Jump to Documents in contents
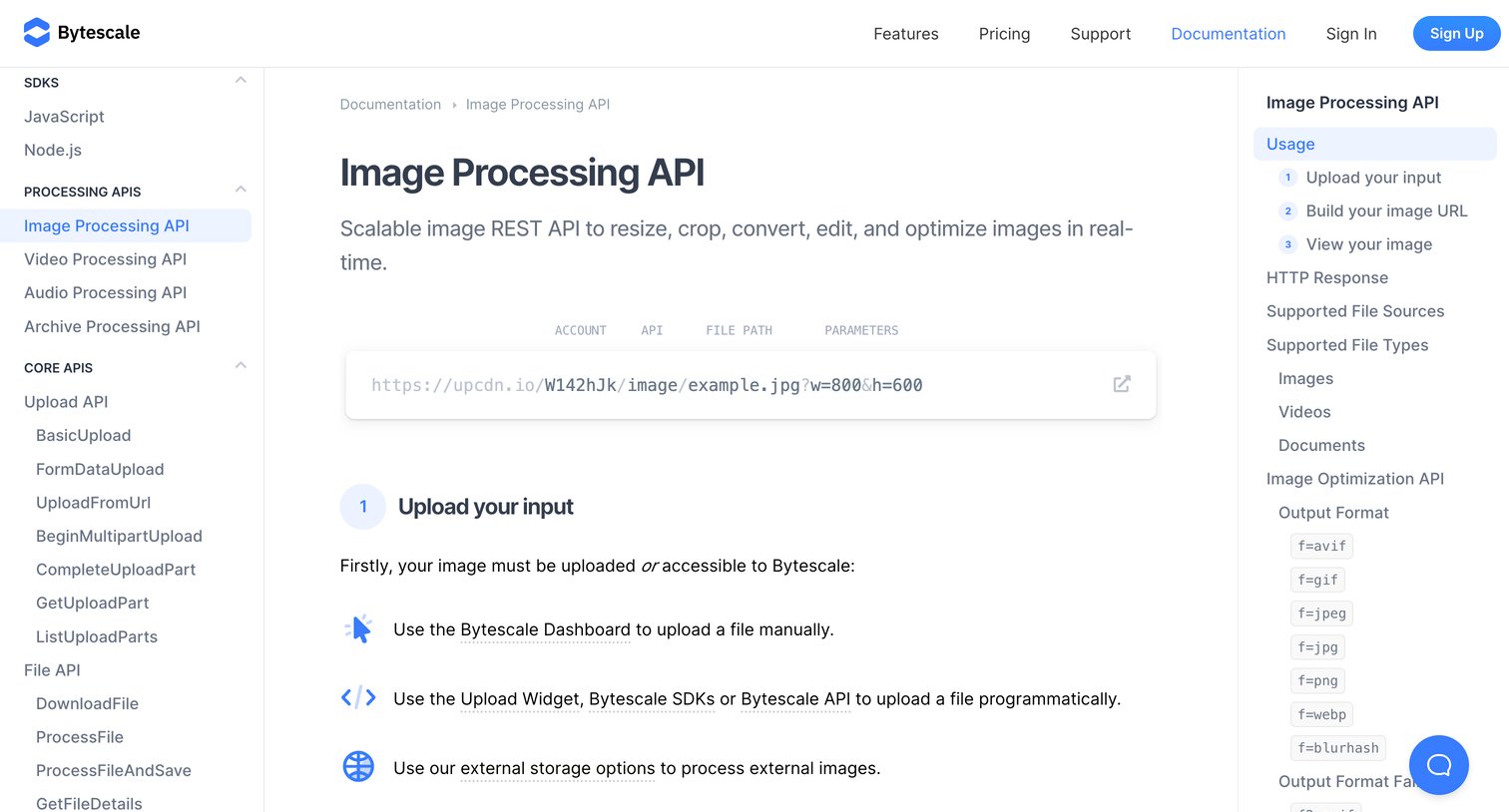Image resolution: width=1509 pixels, height=812 pixels. 1321,445
